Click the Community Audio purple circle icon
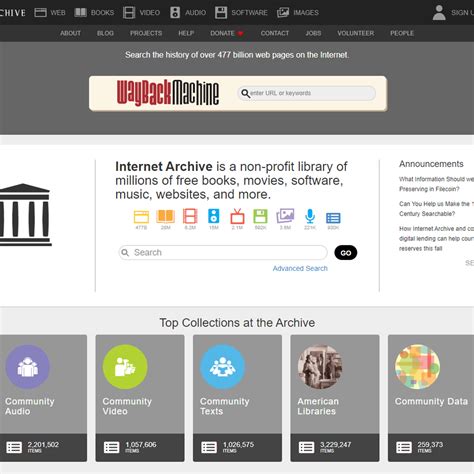Image resolution: width=474 pixels, height=474 pixels. [28, 367]
